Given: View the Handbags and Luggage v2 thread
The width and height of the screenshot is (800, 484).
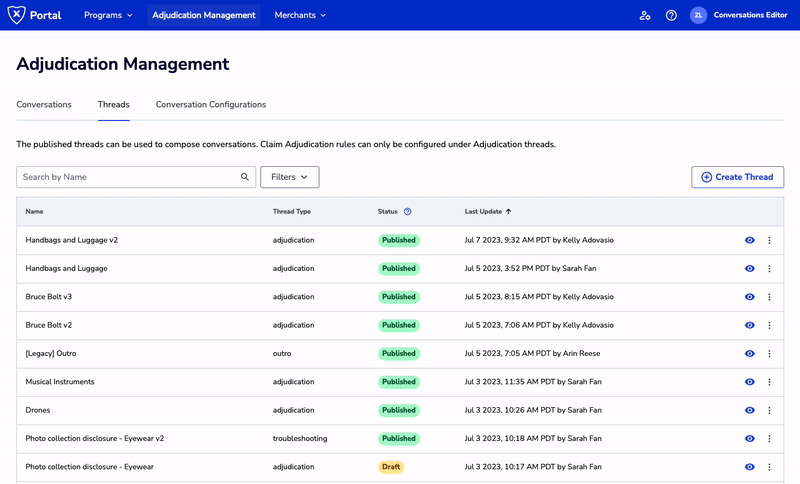Looking at the screenshot, I should pyautogui.click(x=750, y=240).
